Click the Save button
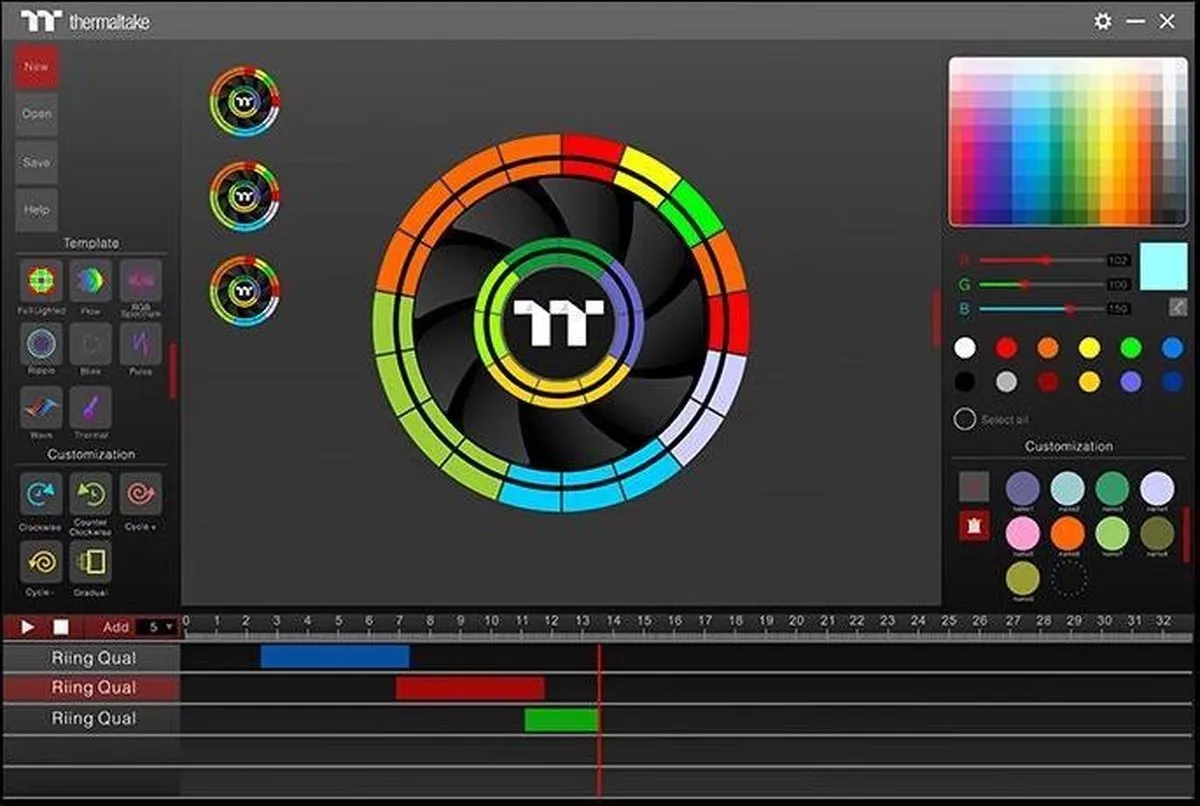Screen dimensions: 1200x806 [x=36, y=162]
